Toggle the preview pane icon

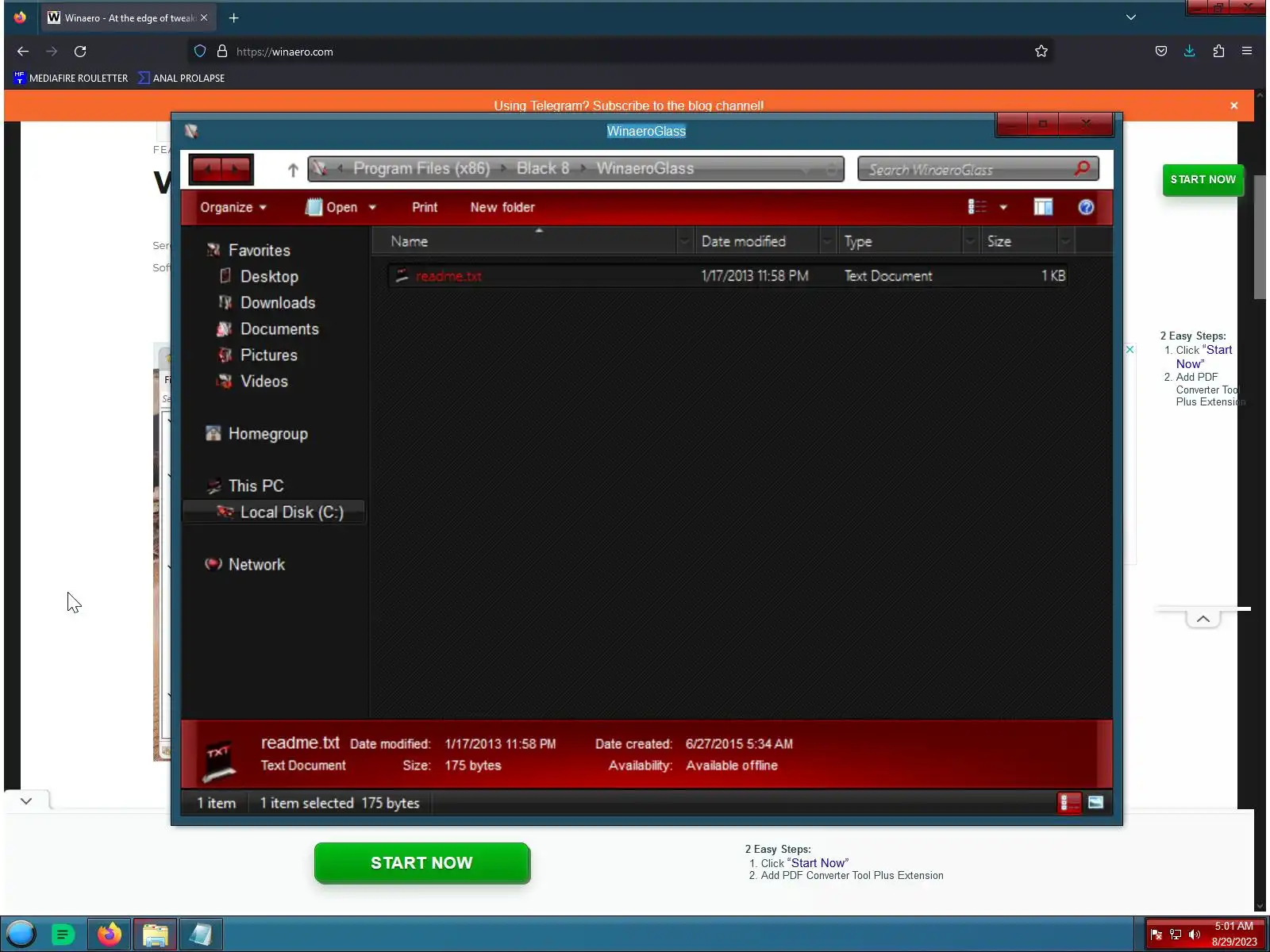tap(1043, 207)
